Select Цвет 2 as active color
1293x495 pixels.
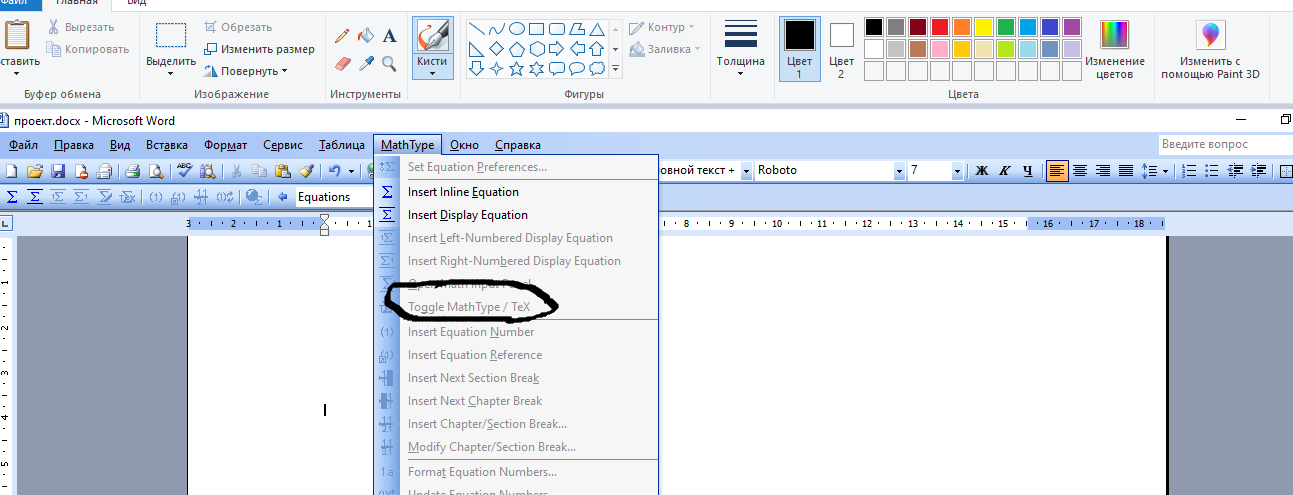tap(841, 48)
